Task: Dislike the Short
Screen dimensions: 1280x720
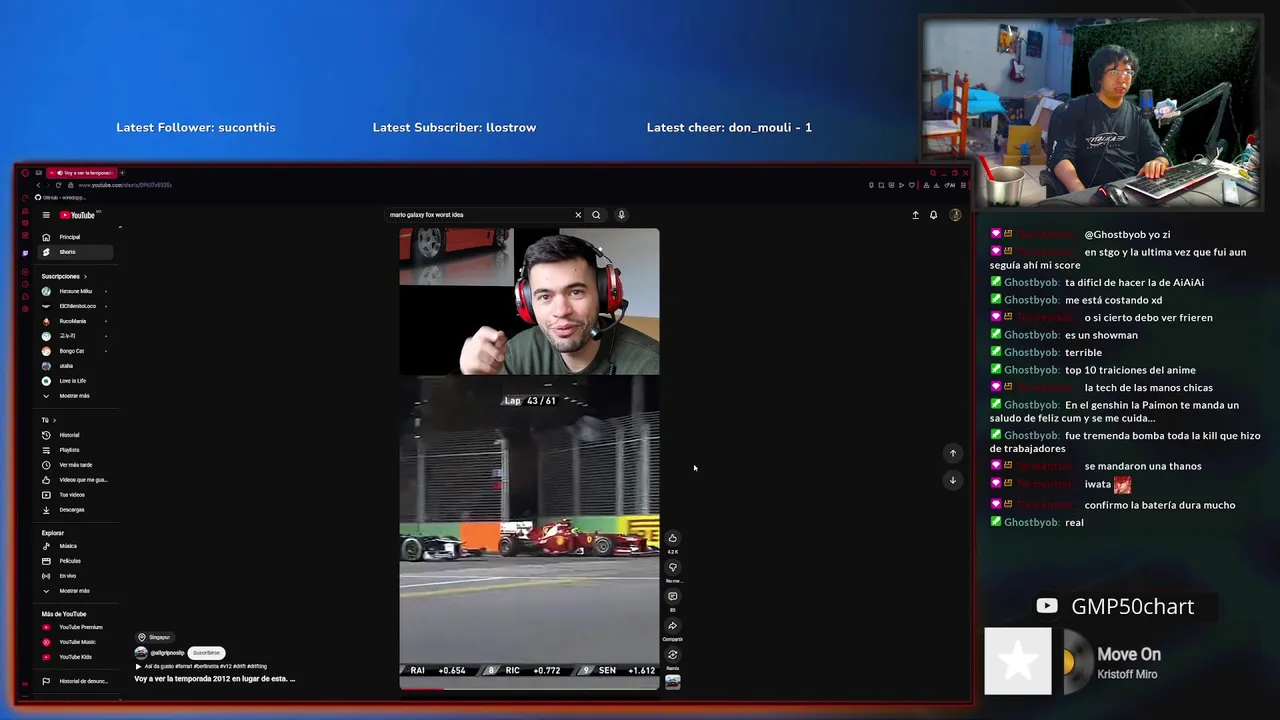Action: pyautogui.click(x=673, y=567)
